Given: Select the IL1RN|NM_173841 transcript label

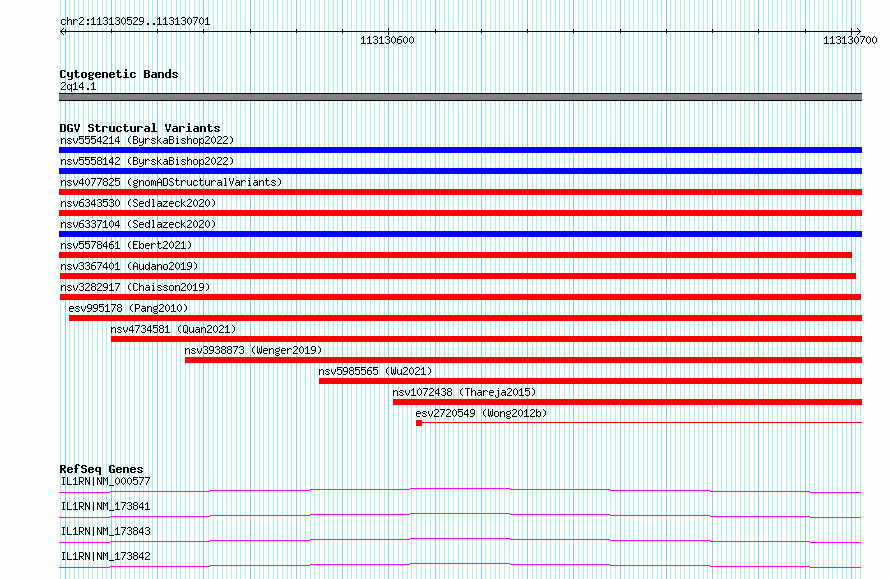Looking at the screenshot, I should pyautogui.click(x=106, y=506).
